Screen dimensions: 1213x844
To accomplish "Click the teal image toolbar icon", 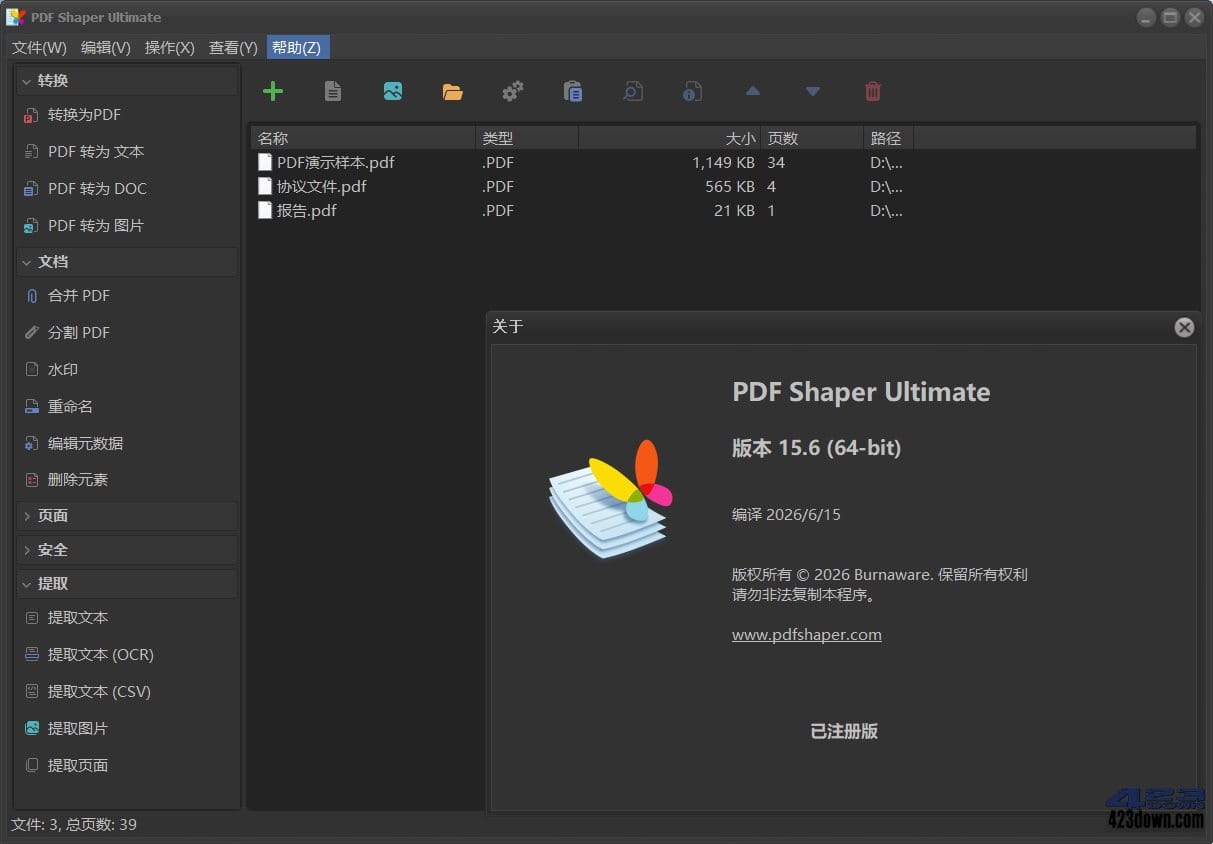I will tap(393, 91).
